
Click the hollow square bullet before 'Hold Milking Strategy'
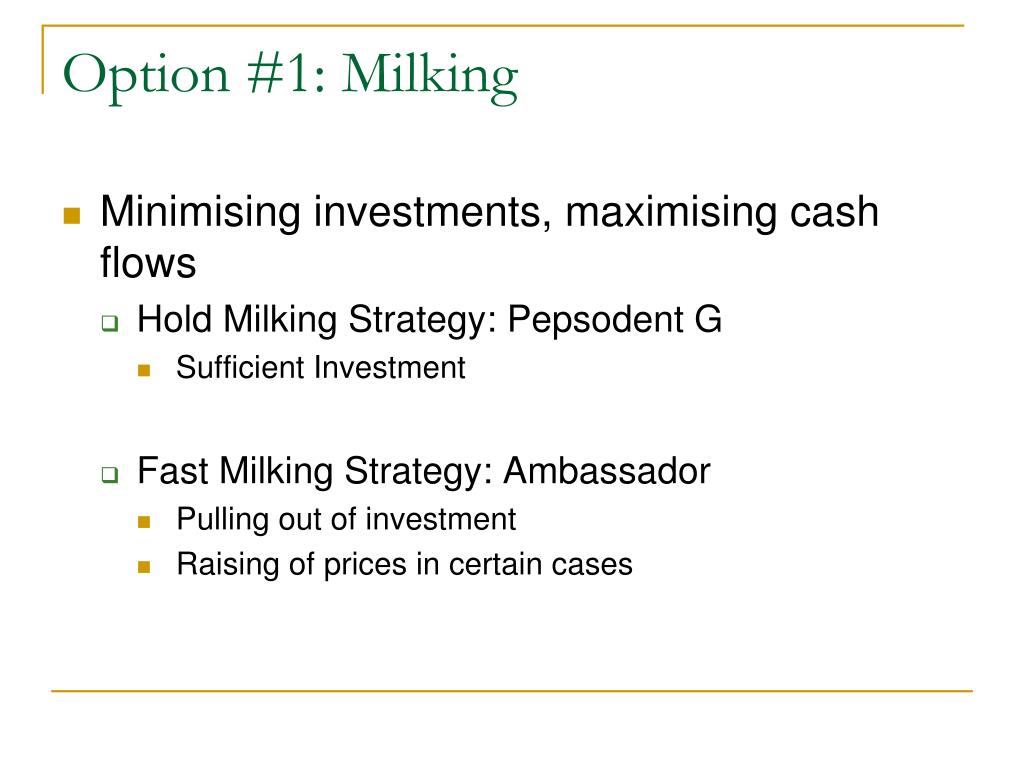click(x=110, y=323)
